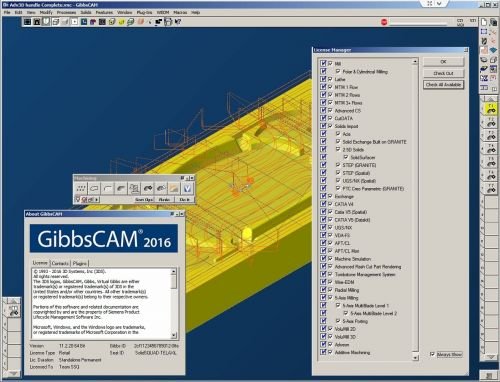Select tool tile T1 in the tool list
Screen dimensions: 500x382
[491, 109]
